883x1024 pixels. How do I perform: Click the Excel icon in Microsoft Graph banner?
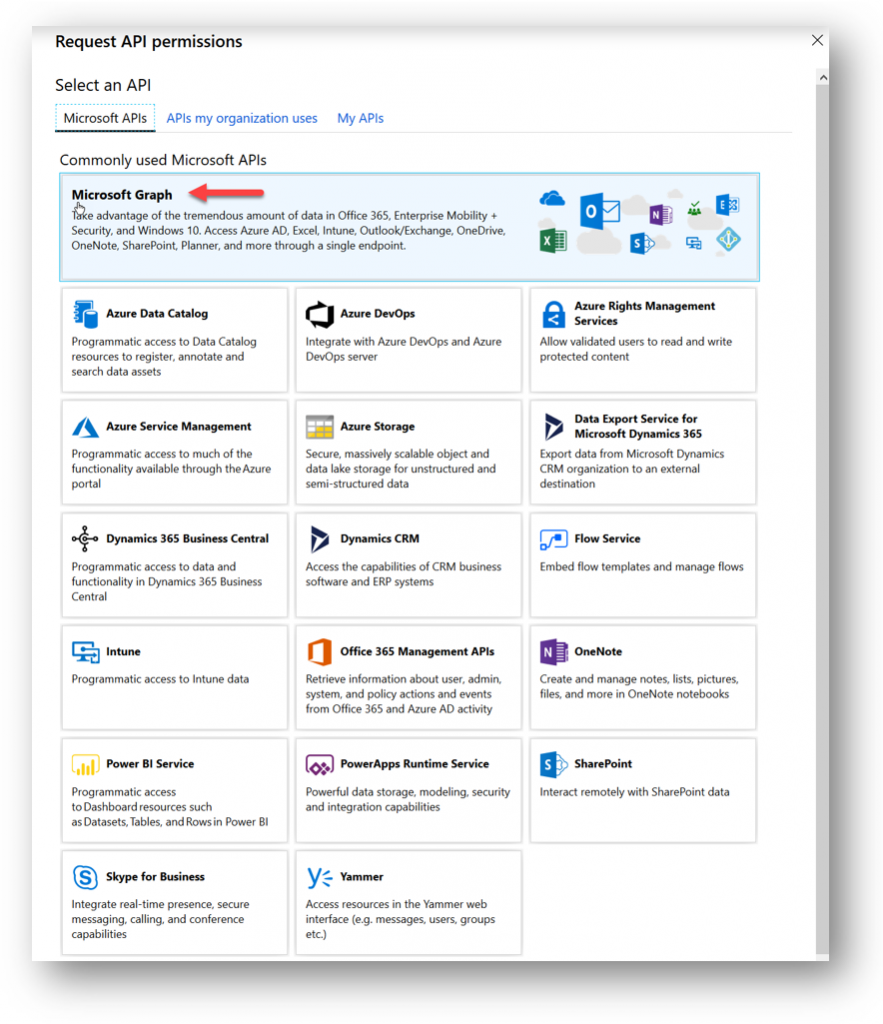click(553, 241)
